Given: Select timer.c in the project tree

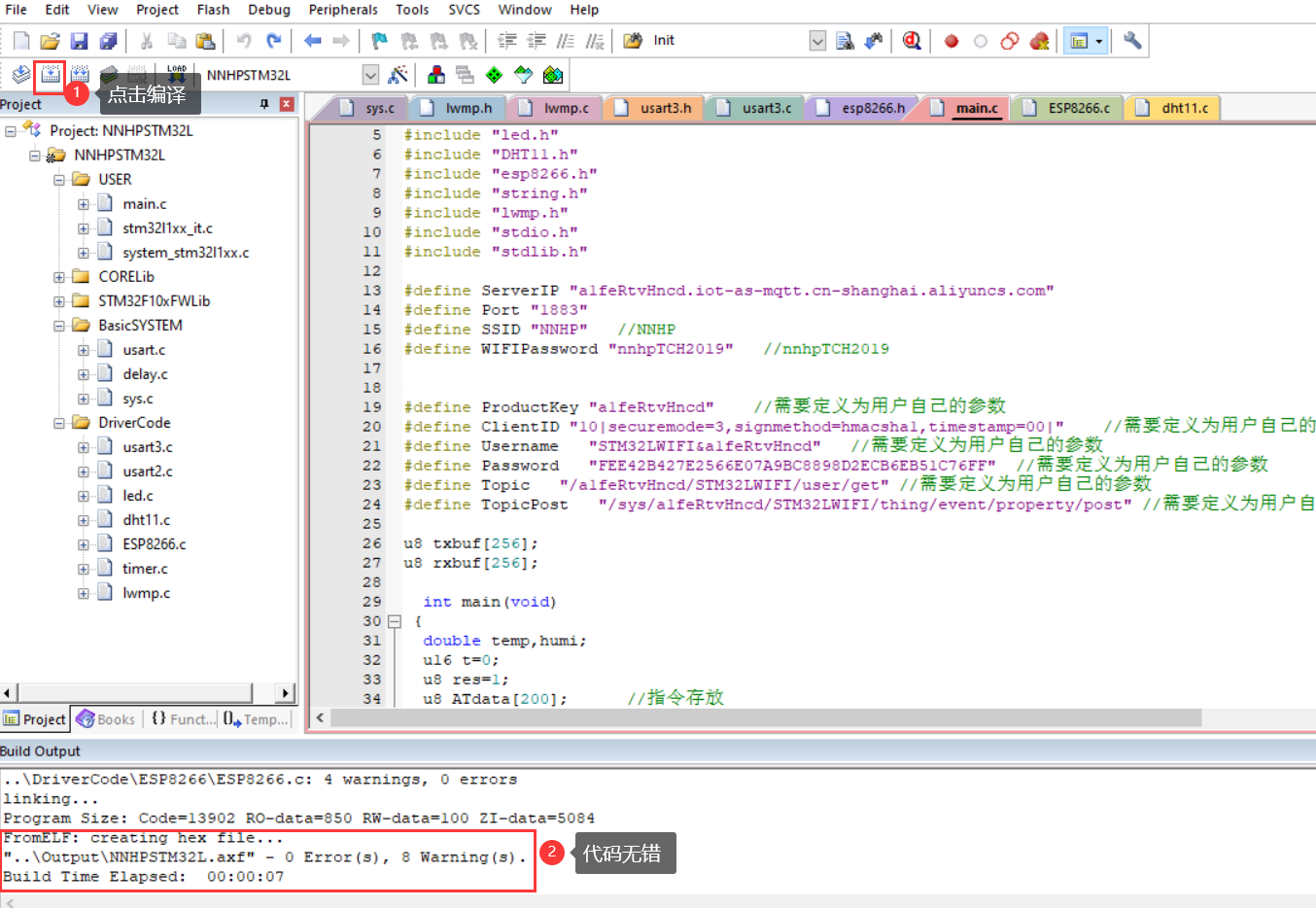Looking at the screenshot, I should [145, 569].
